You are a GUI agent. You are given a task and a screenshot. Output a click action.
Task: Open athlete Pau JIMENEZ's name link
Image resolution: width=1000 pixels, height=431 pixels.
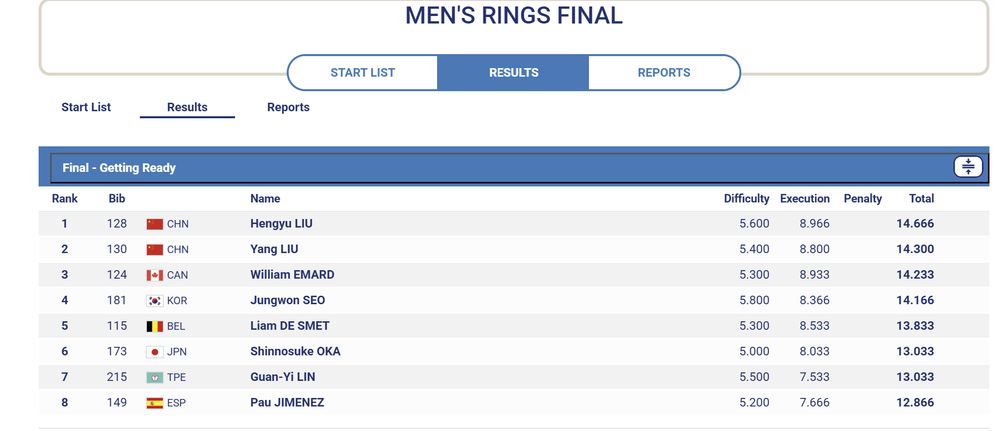click(287, 402)
